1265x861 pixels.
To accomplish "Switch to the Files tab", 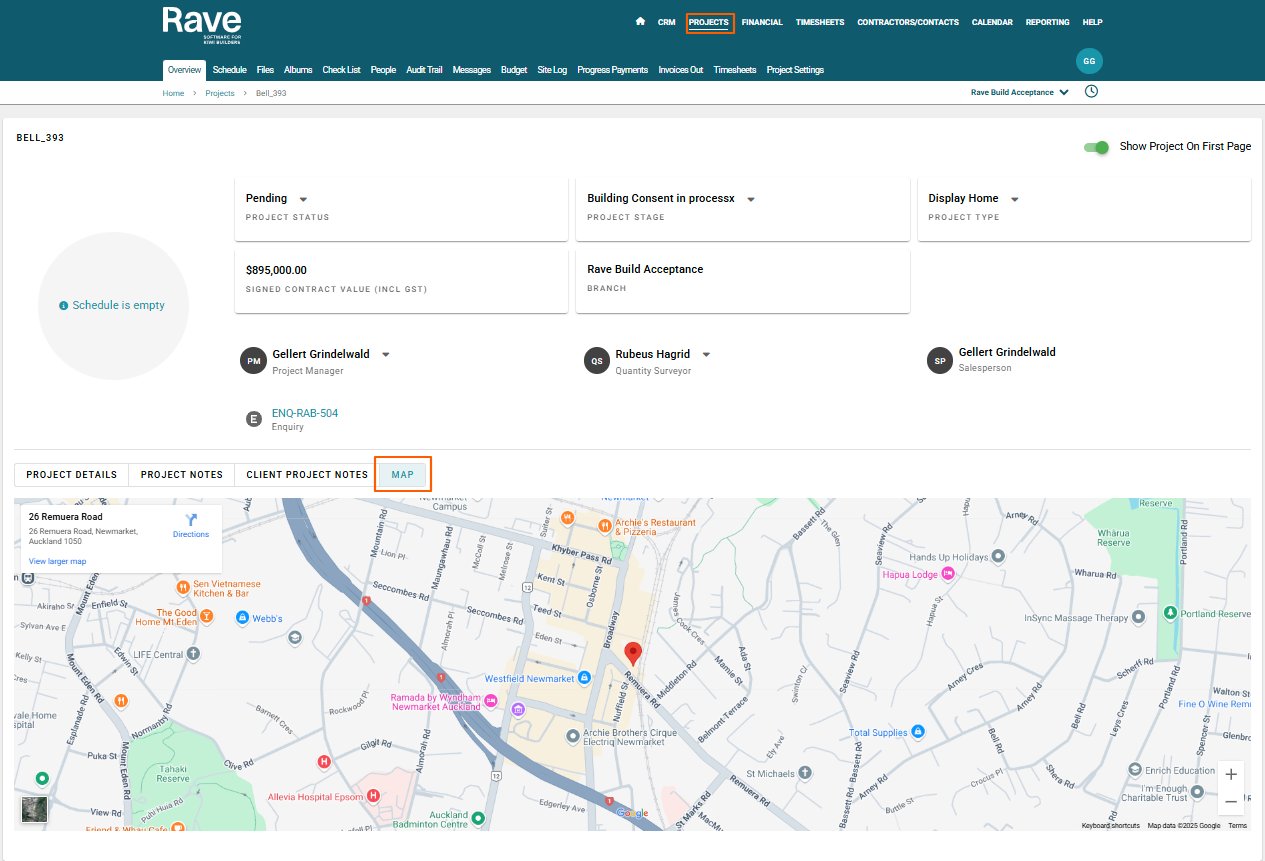I will [265, 70].
